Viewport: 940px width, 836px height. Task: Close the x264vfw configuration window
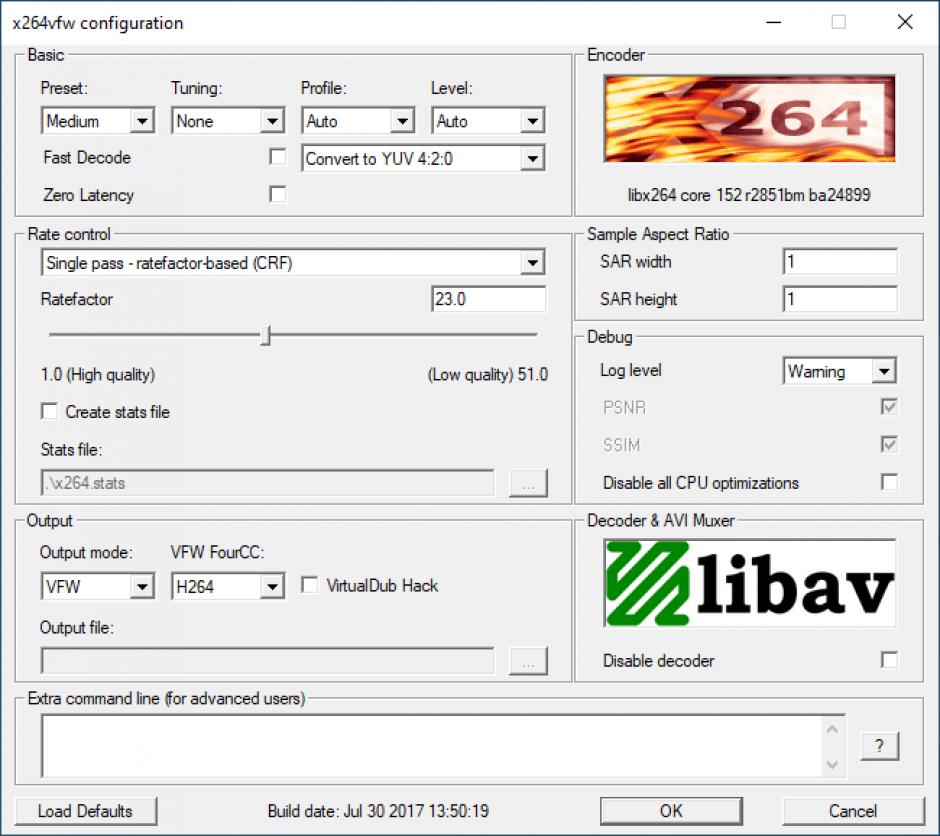tap(905, 22)
